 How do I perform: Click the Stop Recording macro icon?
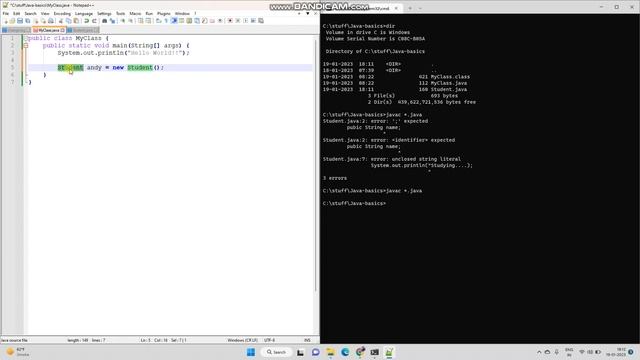pyautogui.click(x=238, y=20)
